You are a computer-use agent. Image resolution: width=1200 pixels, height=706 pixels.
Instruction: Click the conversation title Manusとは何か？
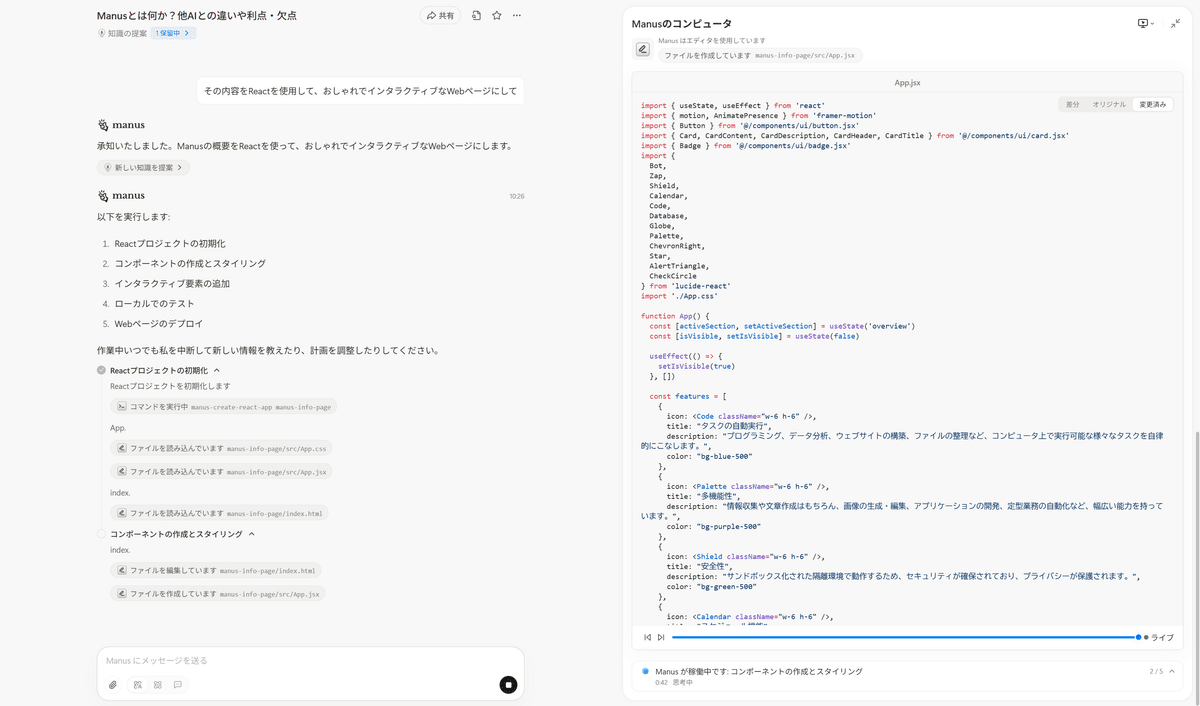pyautogui.click(x=197, y=15)
